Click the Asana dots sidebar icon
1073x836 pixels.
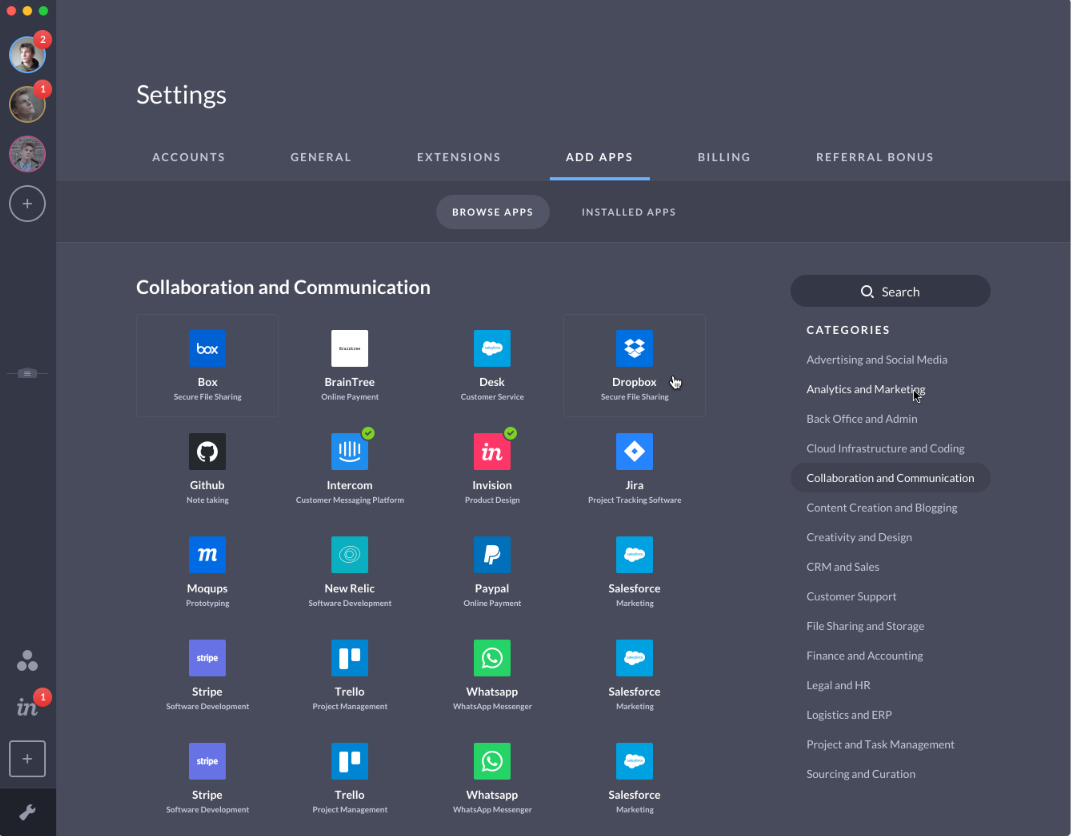click(27, 660)
